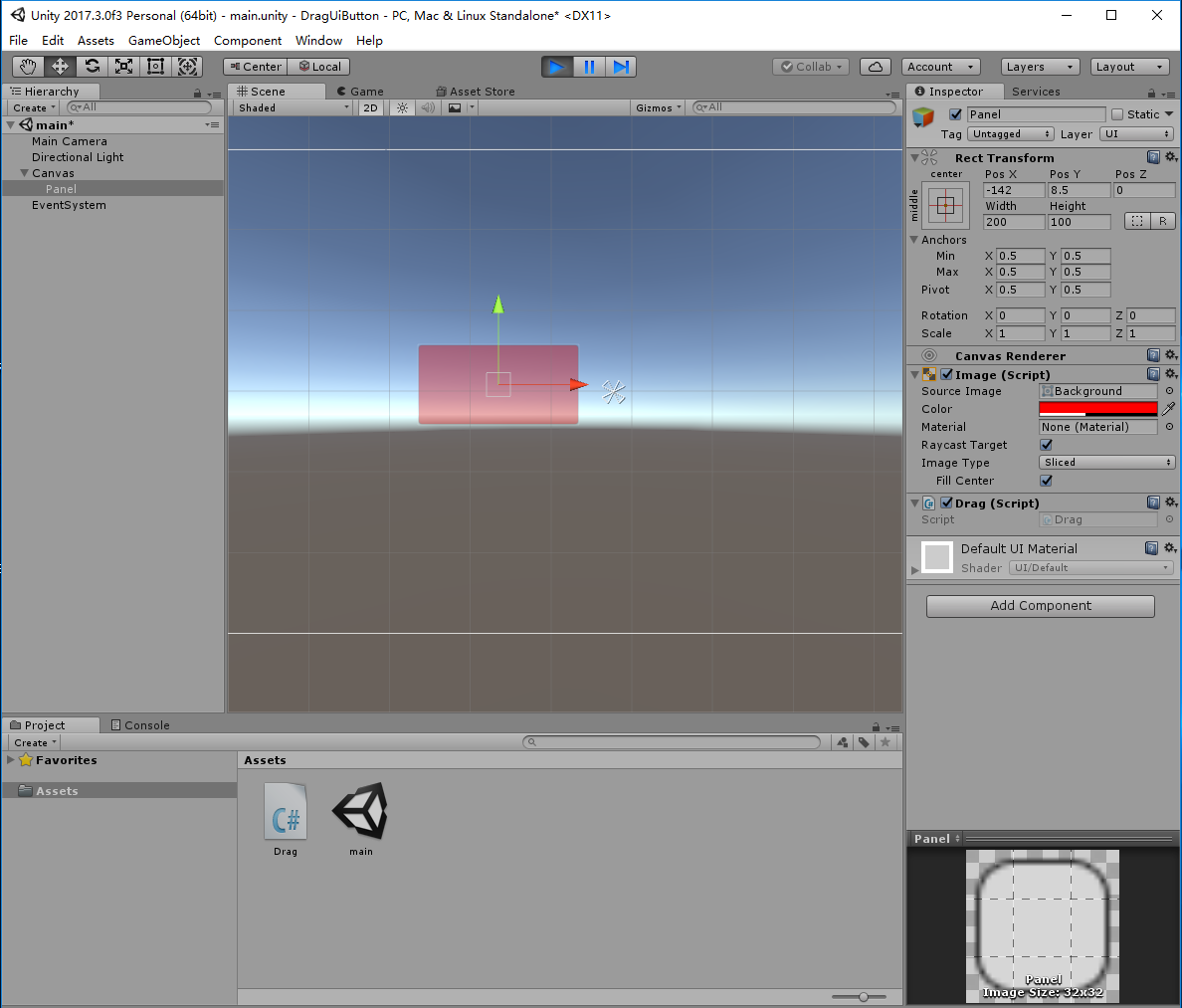Screen dimensions: 1182x1008
Task: Click the raw edit mode R button
Action: point(1162,222)
